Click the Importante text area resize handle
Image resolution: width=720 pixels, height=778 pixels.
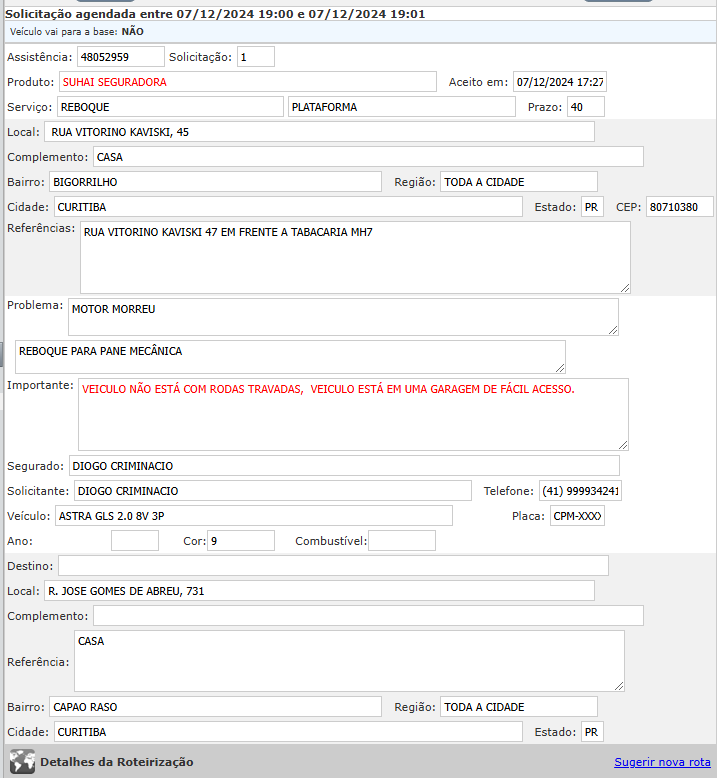click(623, 446)
